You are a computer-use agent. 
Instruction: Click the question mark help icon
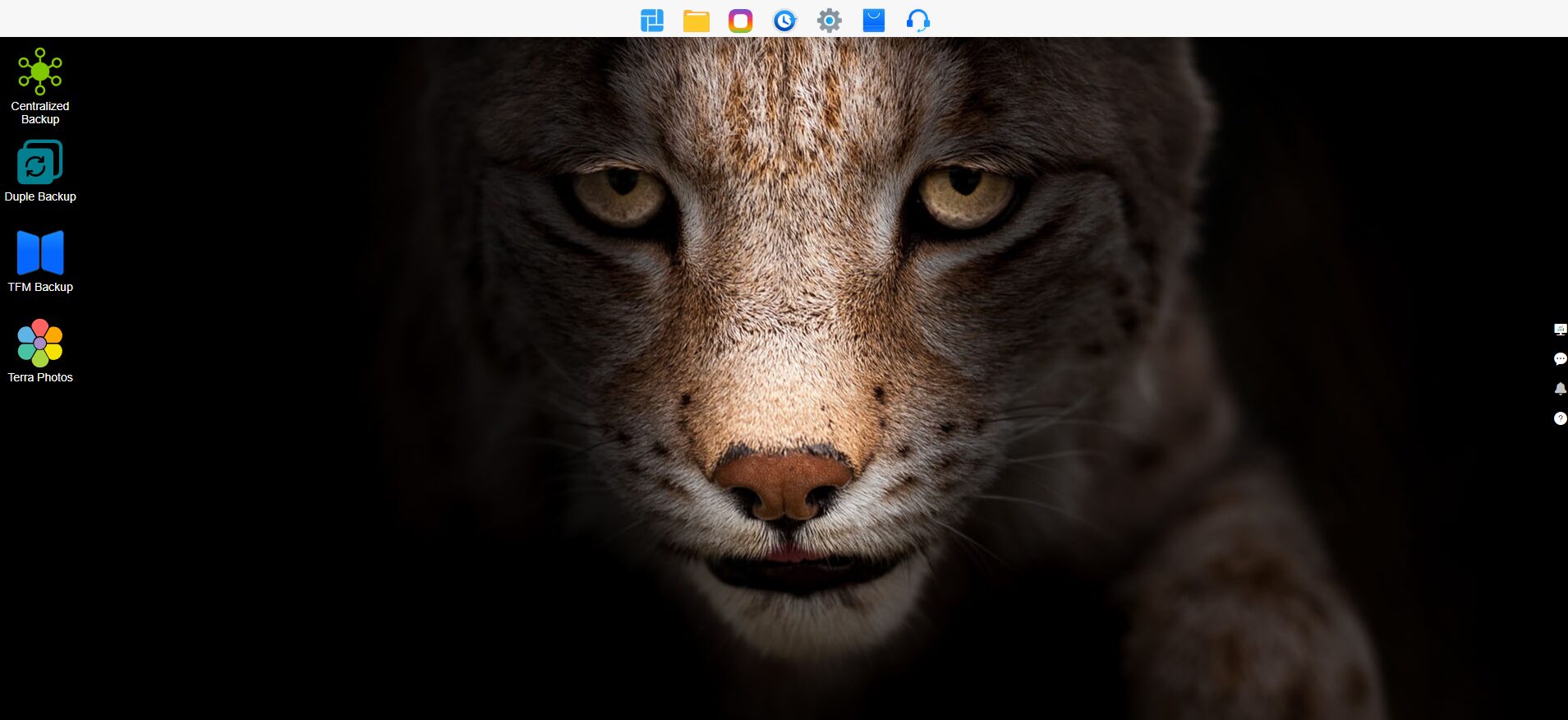point(1560,418)
